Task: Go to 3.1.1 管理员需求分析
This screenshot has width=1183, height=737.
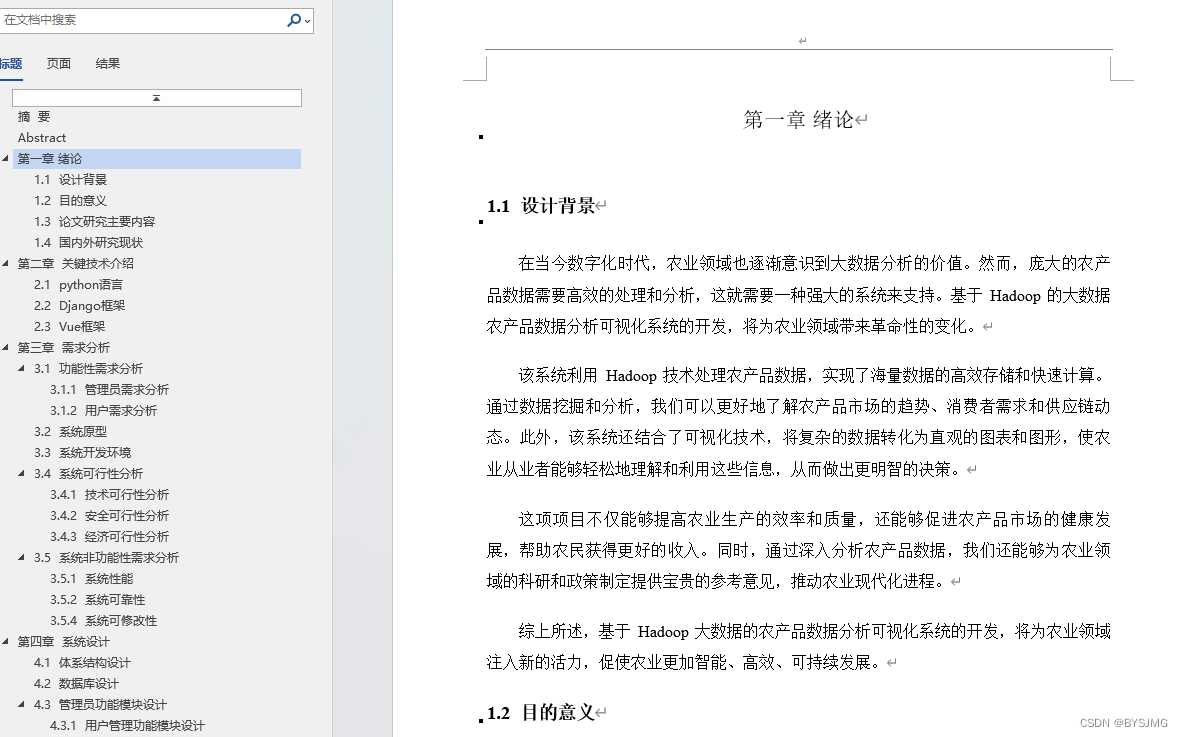Action: [109, 390]
